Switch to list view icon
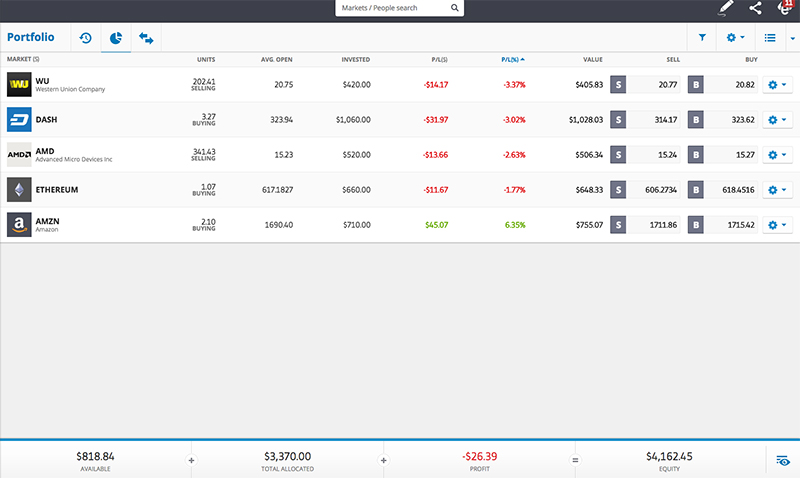This screenshot has width=800, height=478. 770,38
